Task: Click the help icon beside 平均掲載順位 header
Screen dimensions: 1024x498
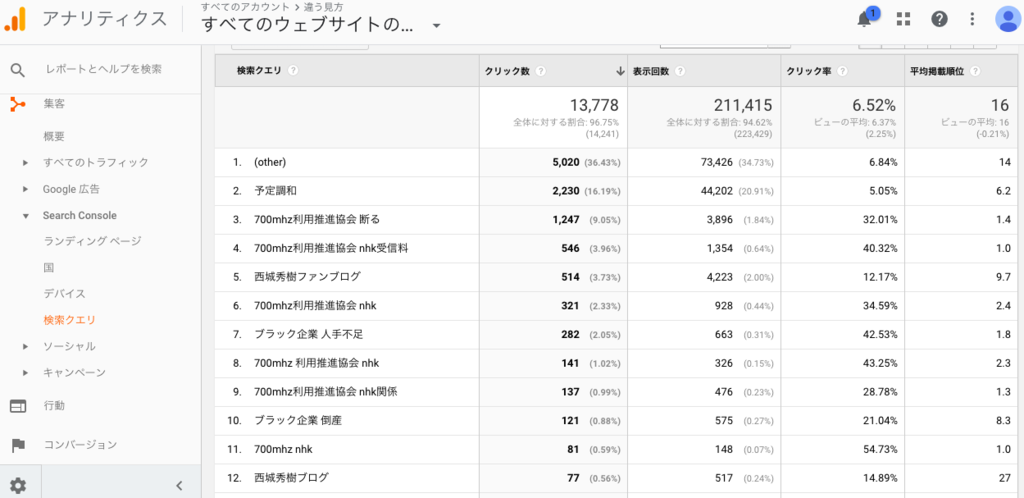Action: pyautogui.click(x=975, y=71)
